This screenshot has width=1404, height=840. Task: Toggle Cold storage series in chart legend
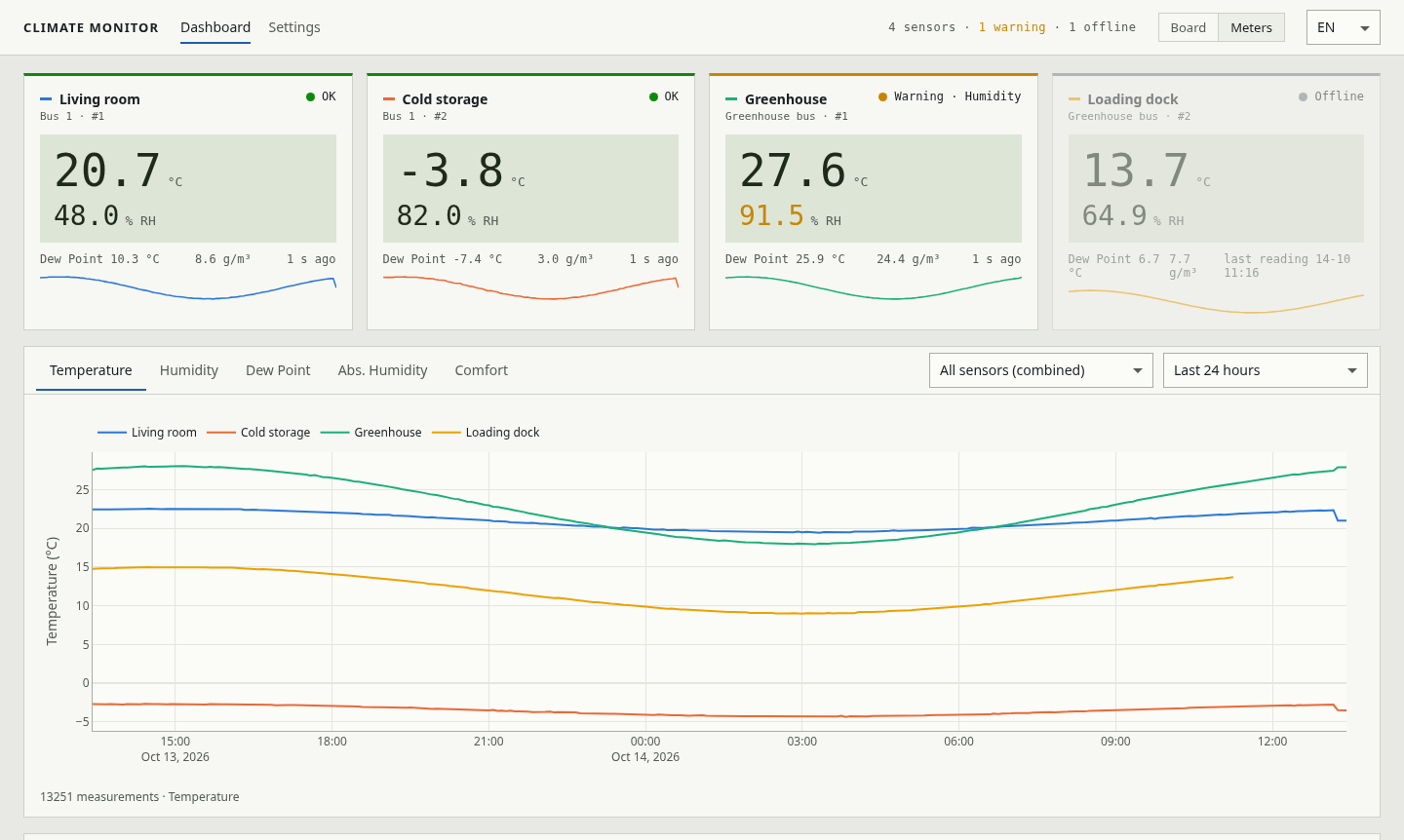coord(258,433)
